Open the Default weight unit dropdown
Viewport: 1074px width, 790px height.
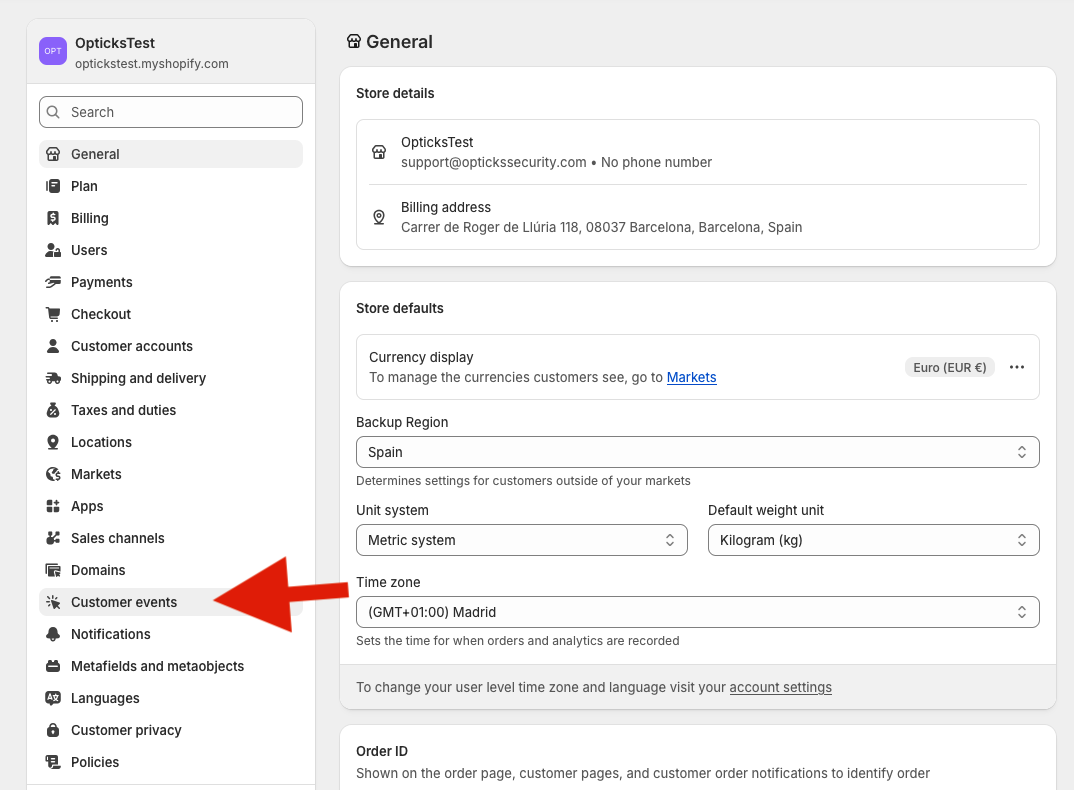click(x=873, y=540)
